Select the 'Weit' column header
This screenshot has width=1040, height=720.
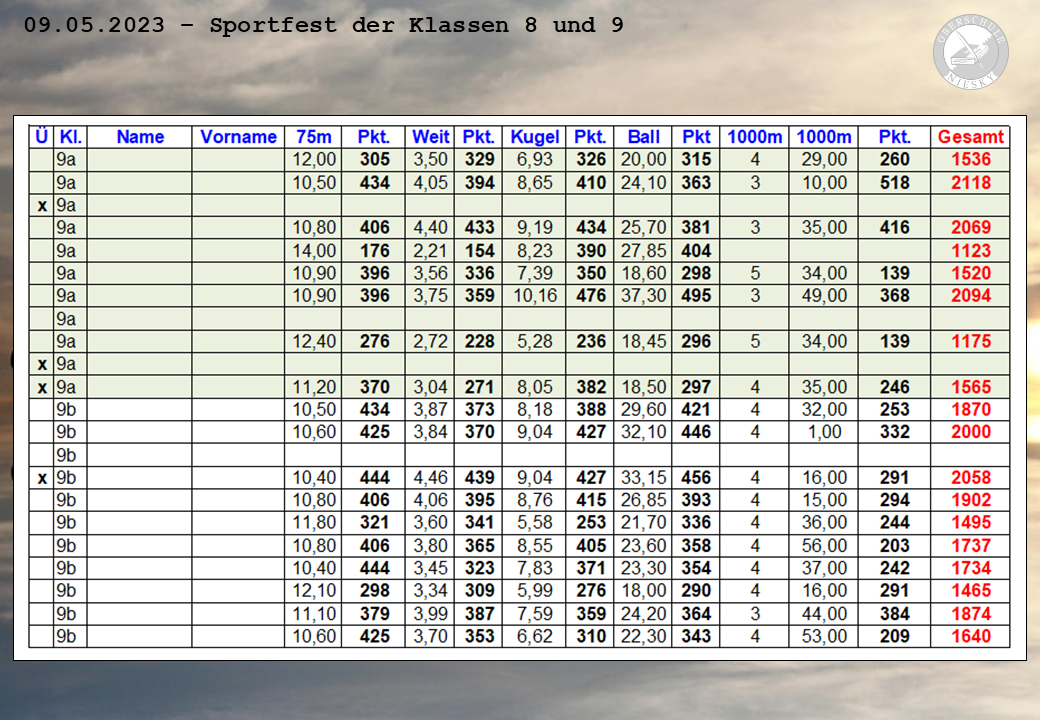[430, 137]
